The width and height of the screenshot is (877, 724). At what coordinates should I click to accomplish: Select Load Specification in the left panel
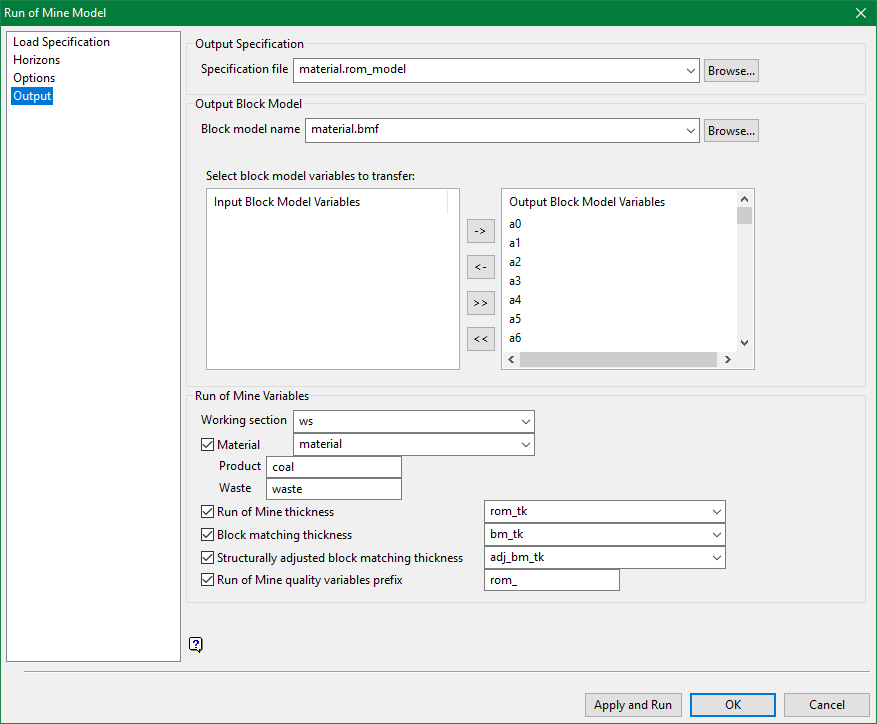61,42
